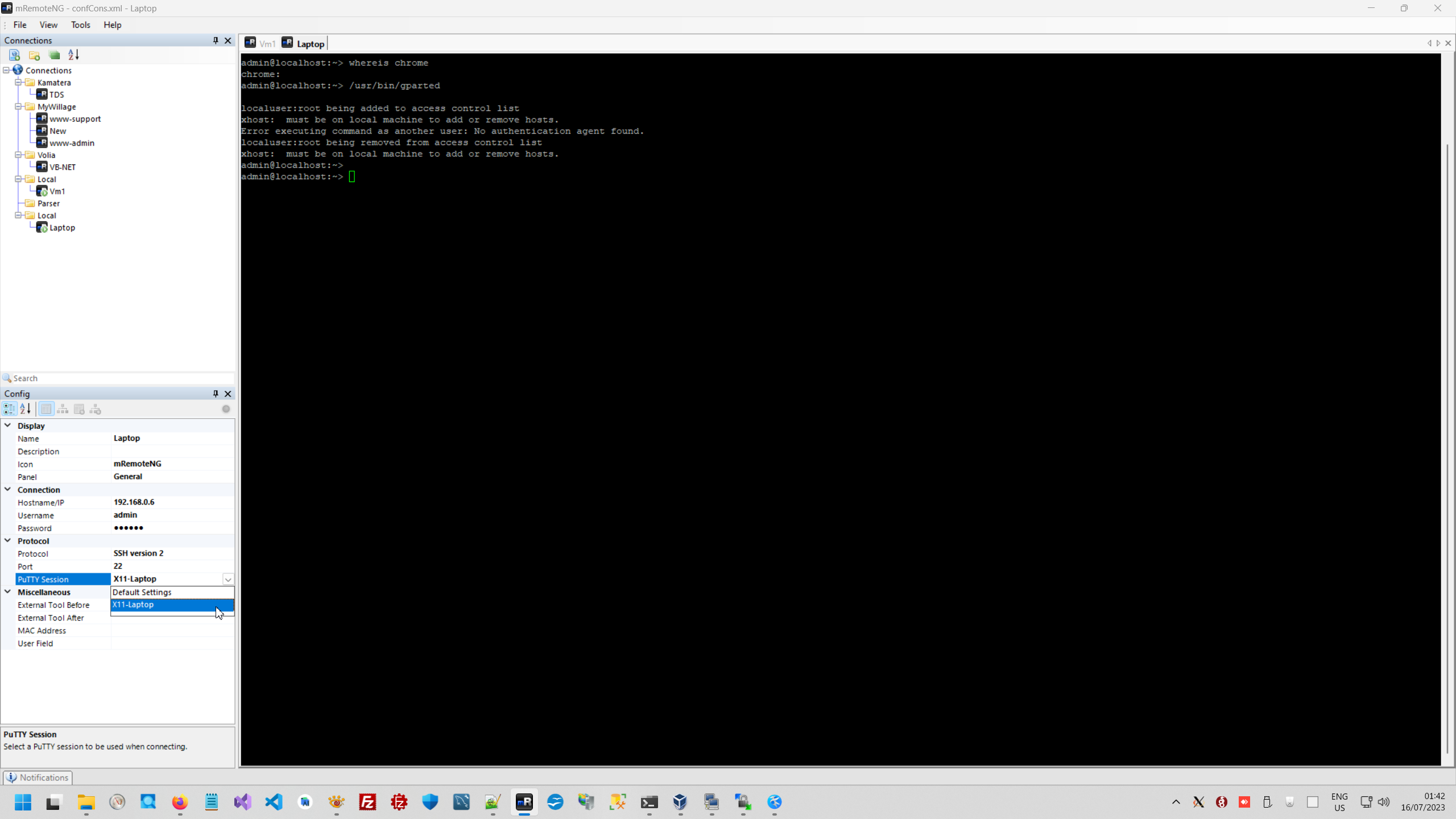The height and width of the screenshot is (819, 1456).
Task: Open the Tools menu
Action: (x=80, y=24)
